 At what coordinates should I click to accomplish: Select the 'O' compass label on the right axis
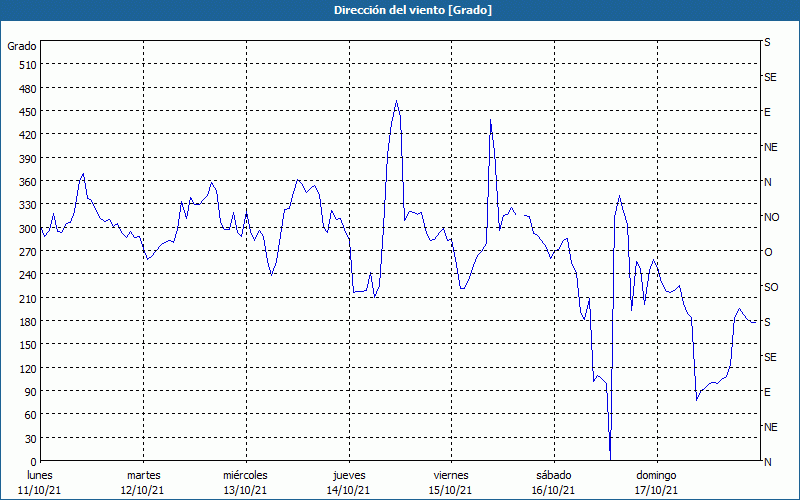coord(768,252)
